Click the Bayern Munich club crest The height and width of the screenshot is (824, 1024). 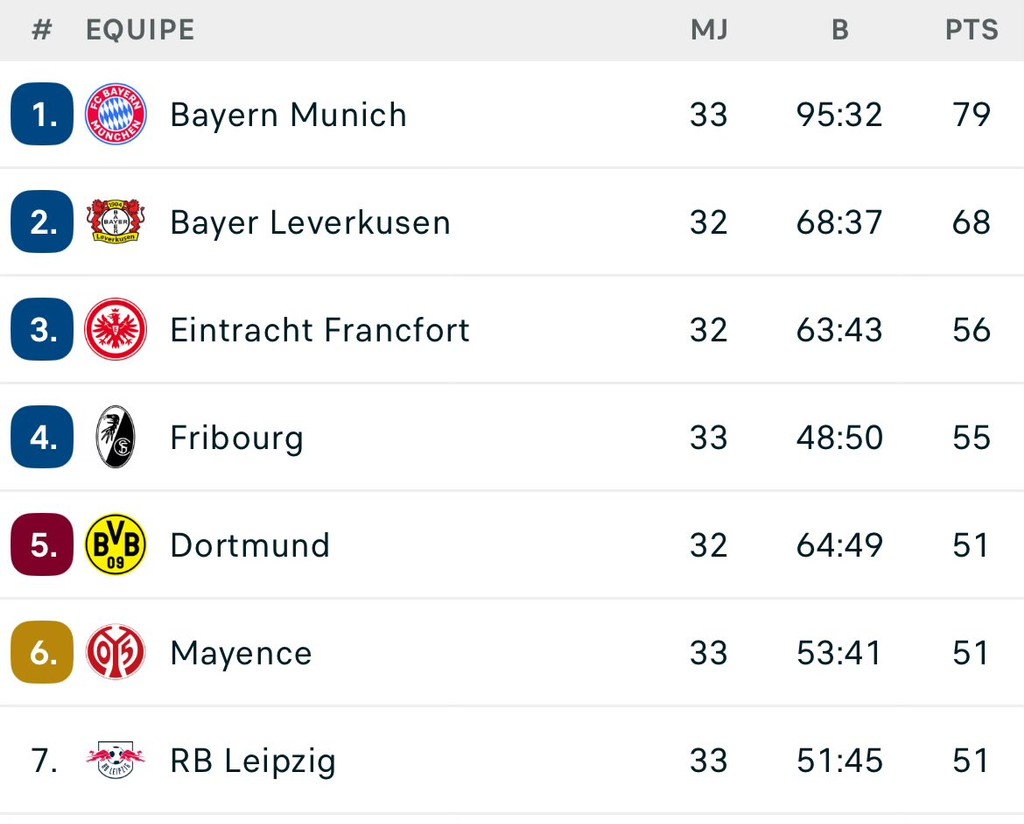[x=116, y=114]
